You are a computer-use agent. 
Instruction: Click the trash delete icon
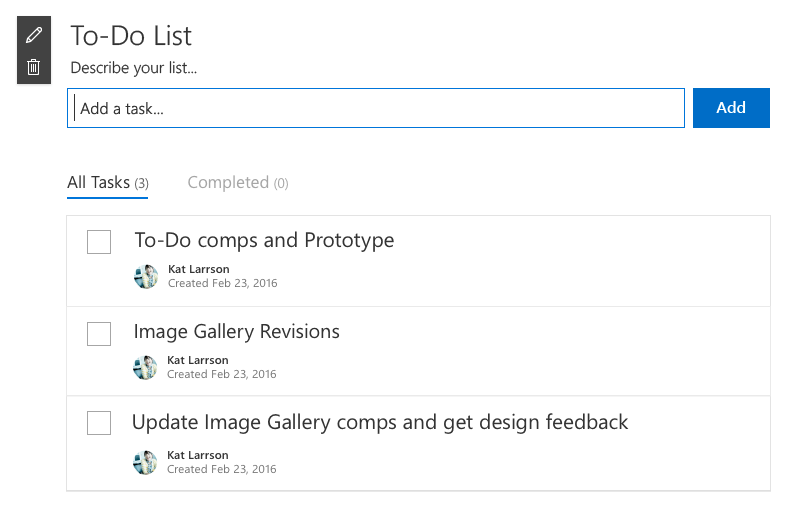click(34, 67)
